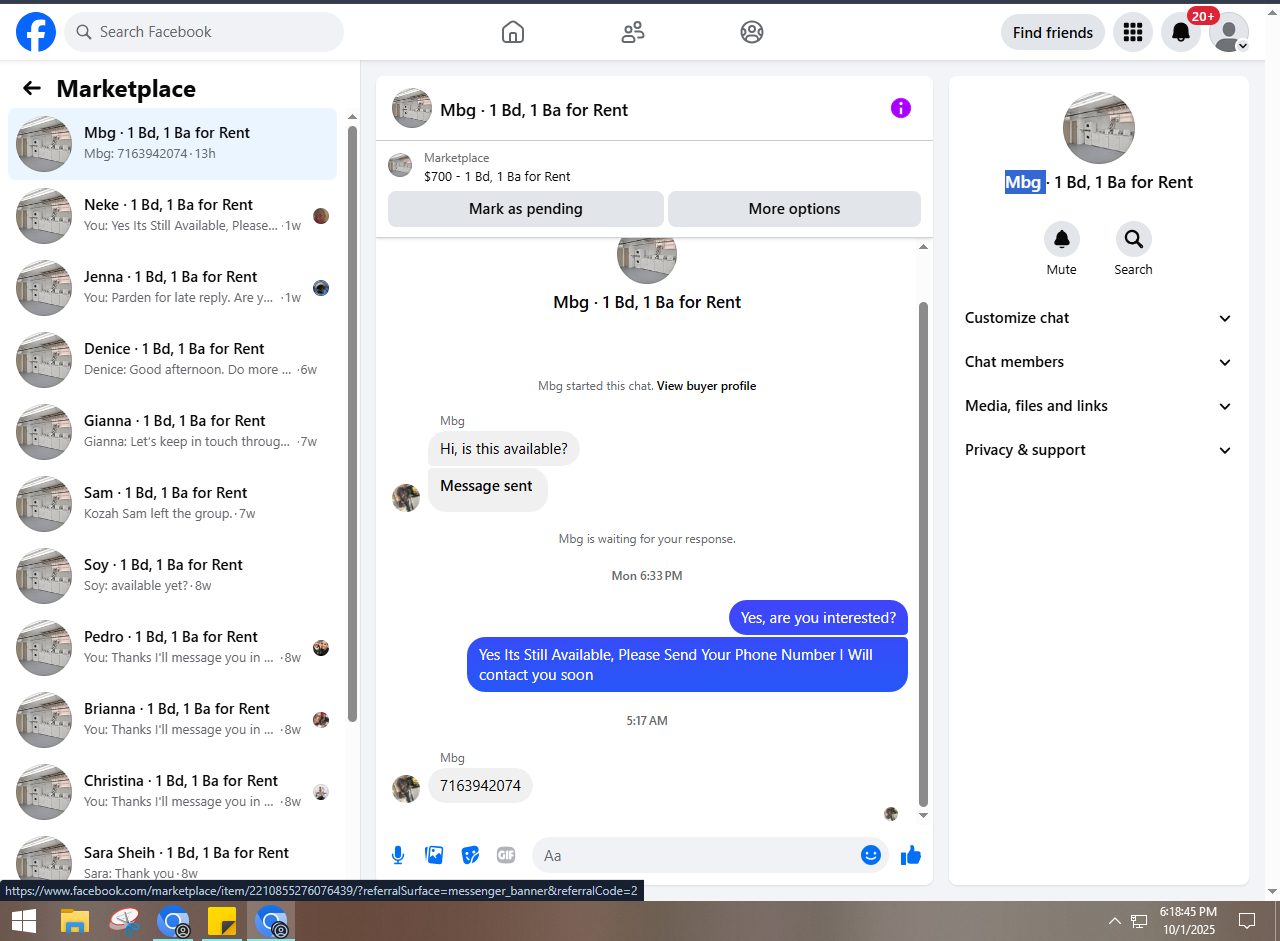
Task: Open the Facebook logo home link
Action: pos(36,32)
